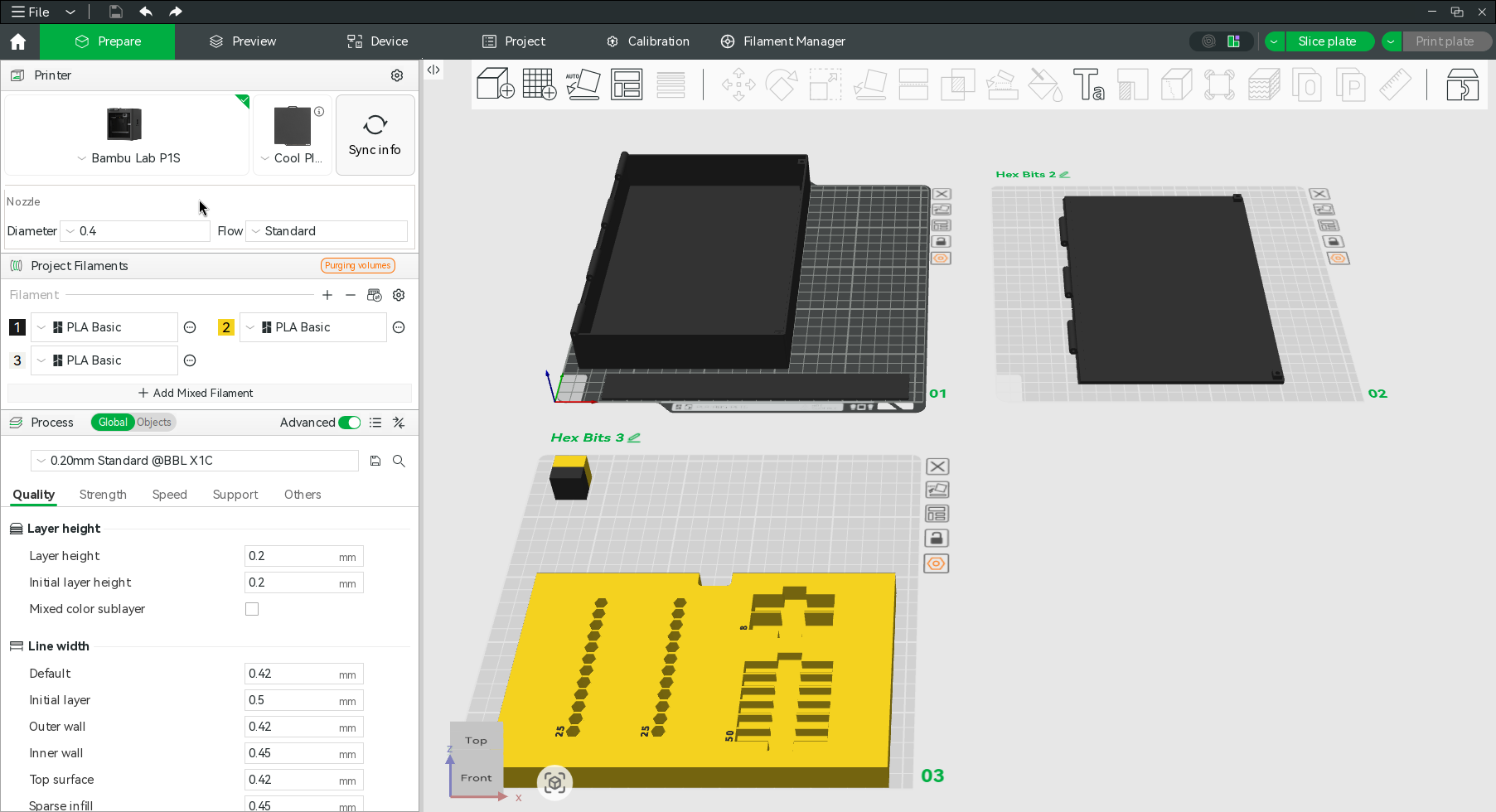Click the add filament plus icon
The height and width of the screenshot is (812, 1496).
pos(327,295)
